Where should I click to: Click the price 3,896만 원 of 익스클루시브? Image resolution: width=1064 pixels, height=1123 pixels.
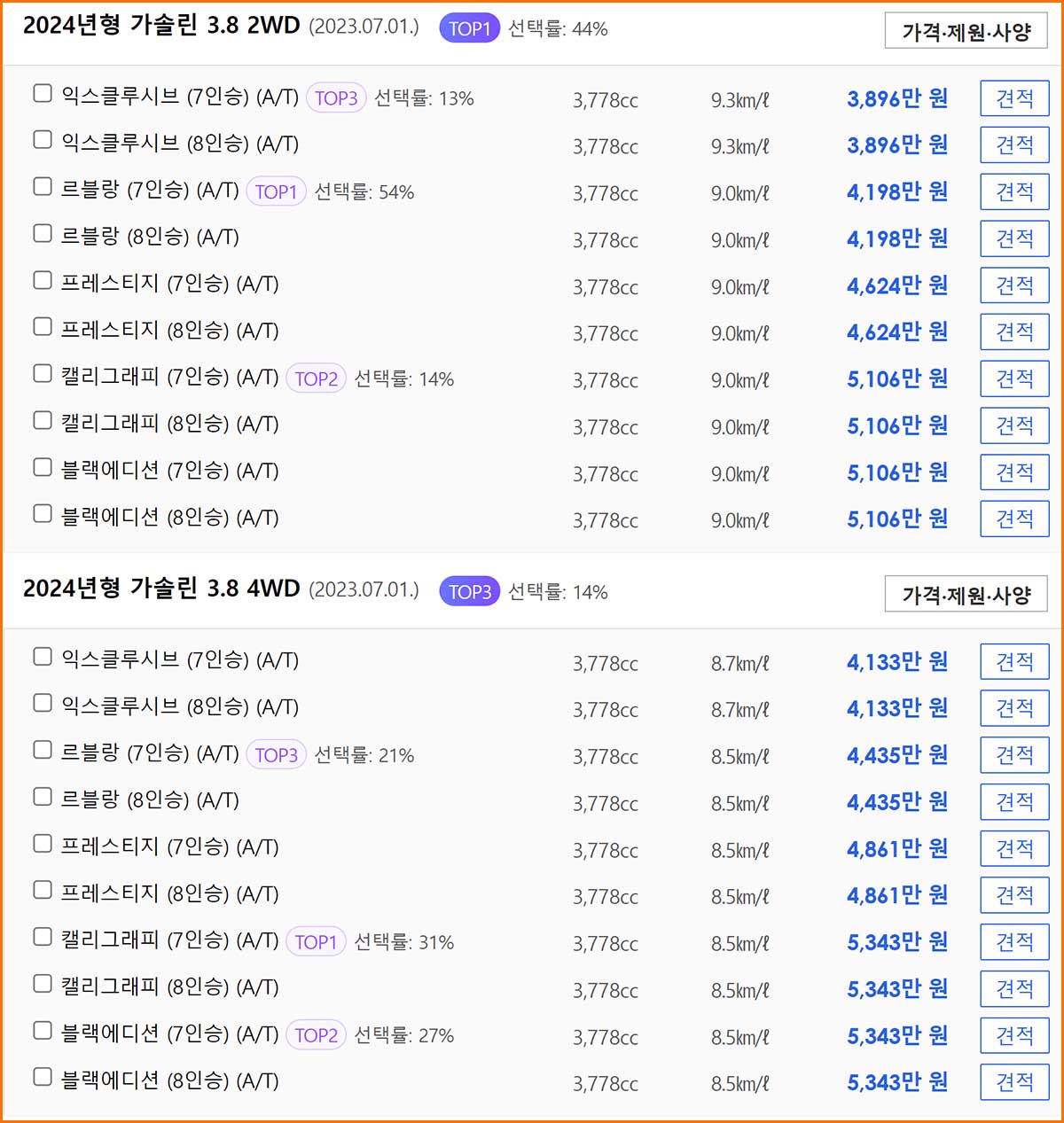(896, 98)
